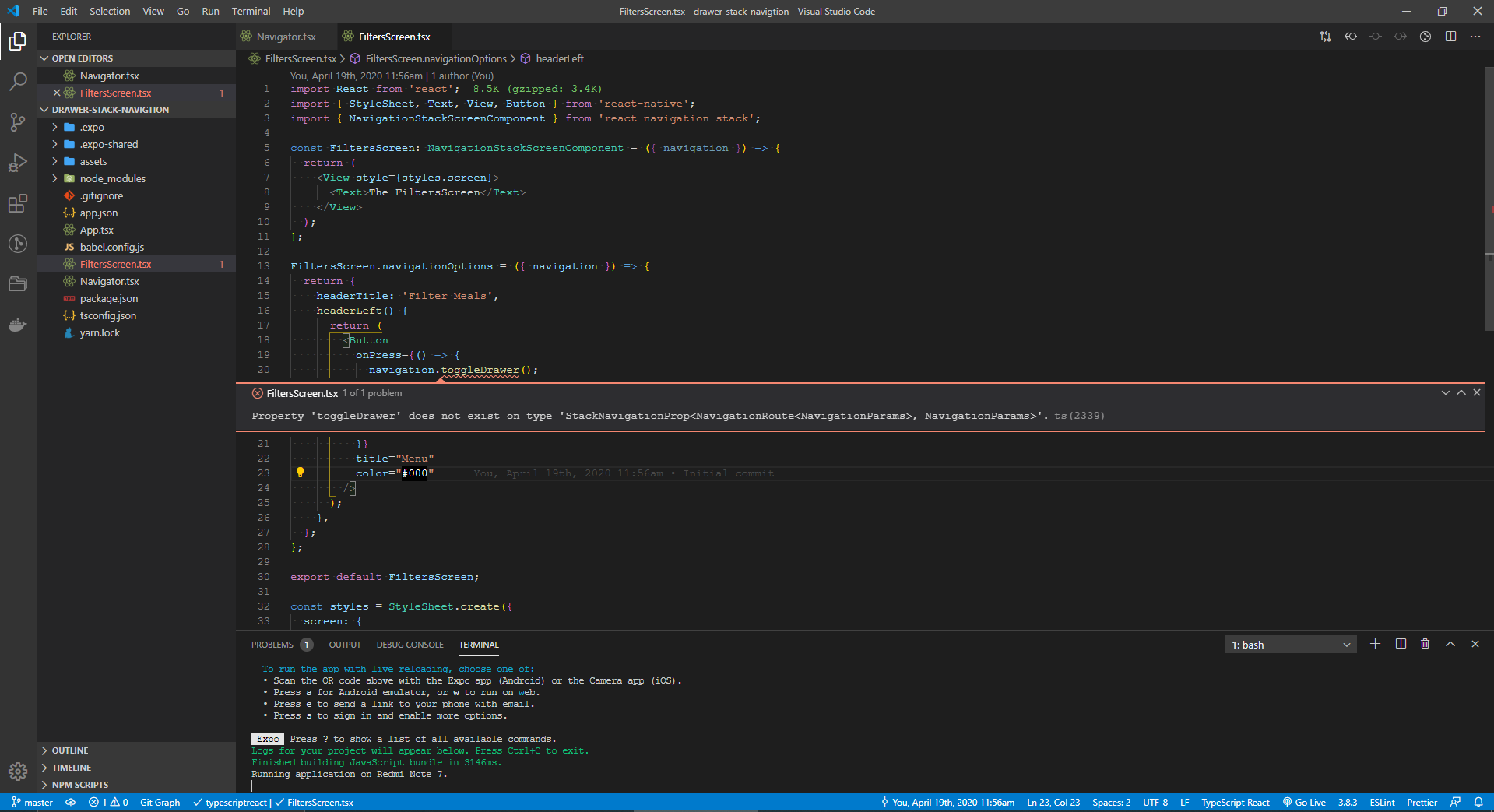Kill the terminal with trash icon
The image size is (1494, 812).
click(x=1425, y=644)
